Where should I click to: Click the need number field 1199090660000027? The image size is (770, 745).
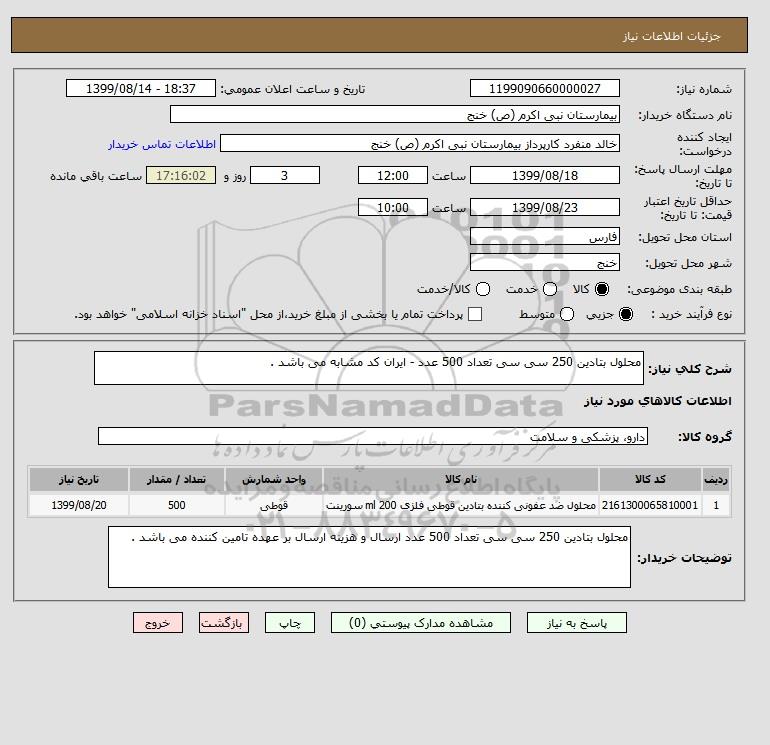(x=545, y=88)
